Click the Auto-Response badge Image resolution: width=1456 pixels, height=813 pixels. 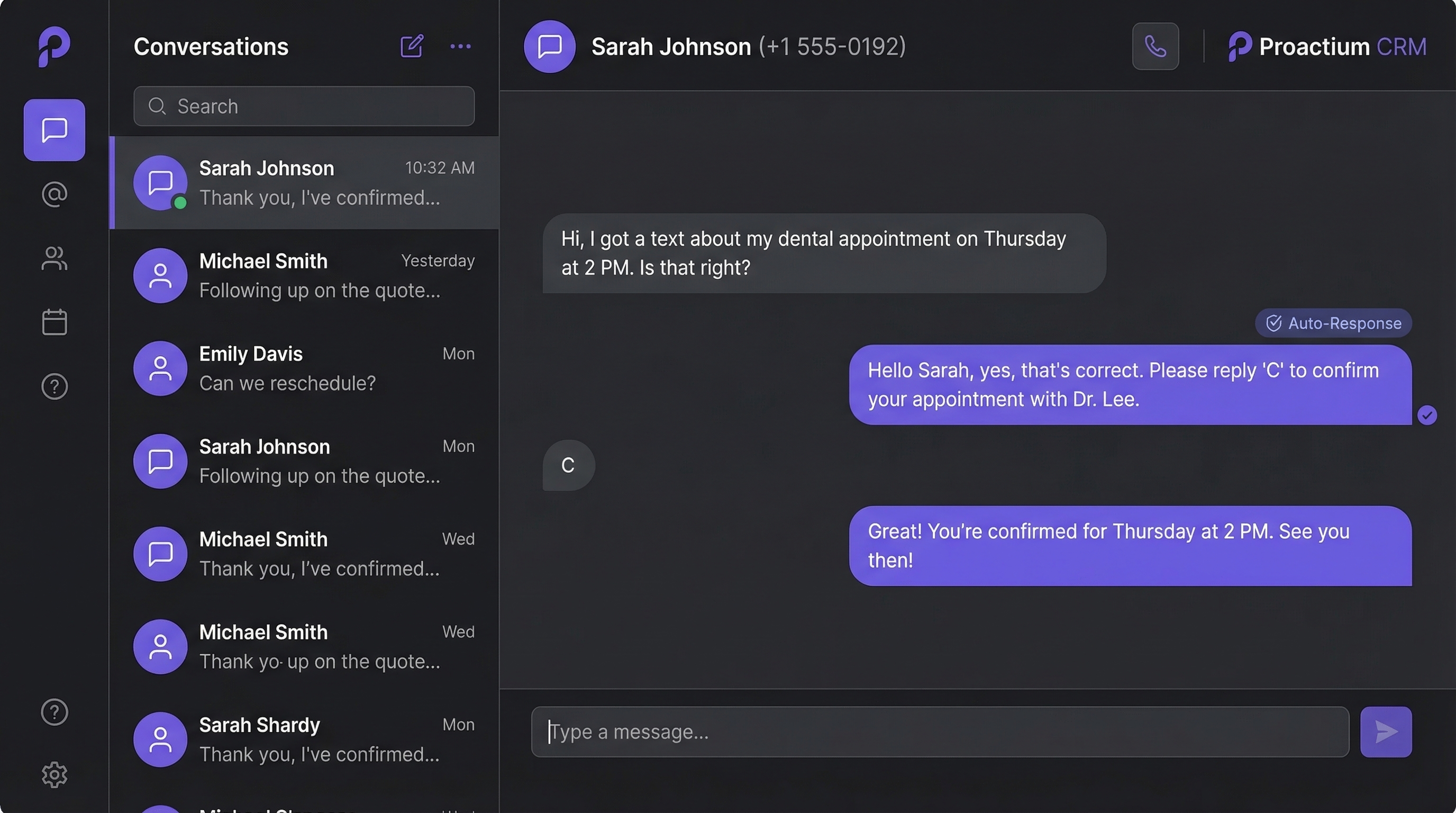[x=1333, y=323]
